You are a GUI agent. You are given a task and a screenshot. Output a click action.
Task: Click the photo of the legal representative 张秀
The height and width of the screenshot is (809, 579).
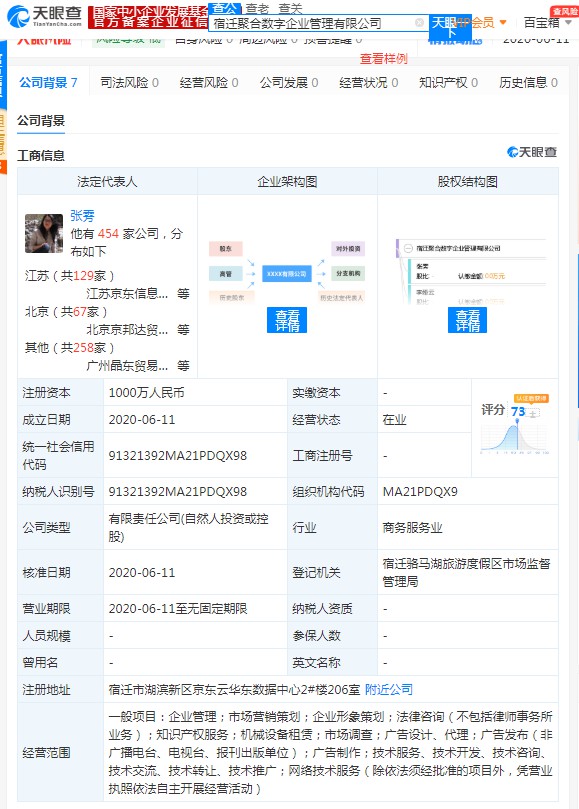(x=44, y=233)
